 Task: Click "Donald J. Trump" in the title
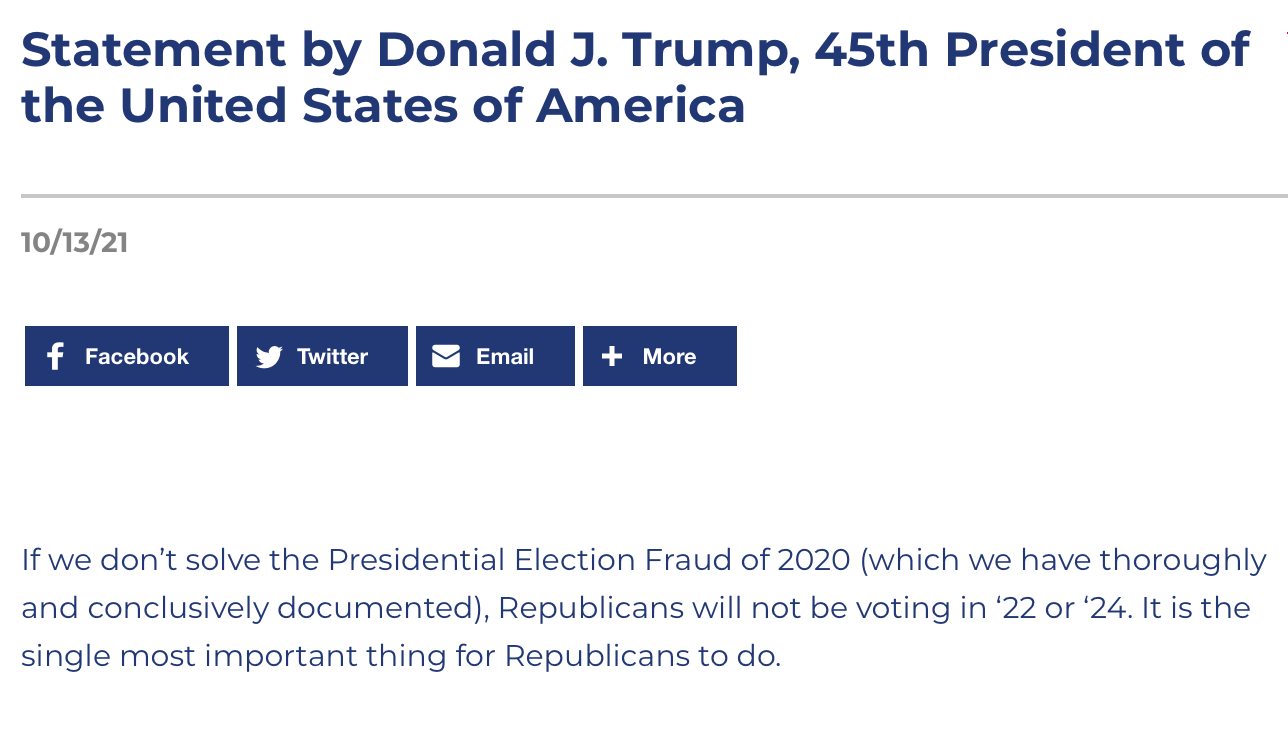click(x=588, y=49)
